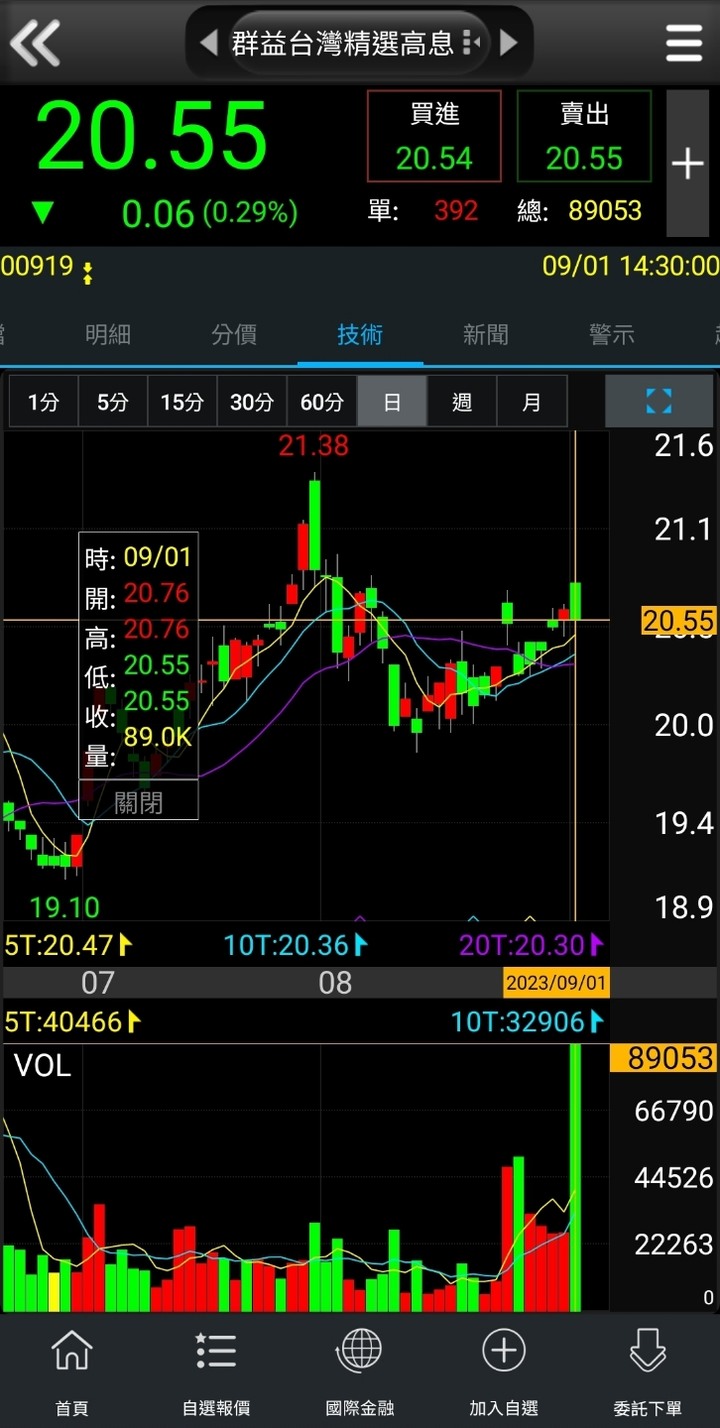Tap the tall green latest volume bar
Viewport: 720px width, 1428px height.
click(575, 1177)
